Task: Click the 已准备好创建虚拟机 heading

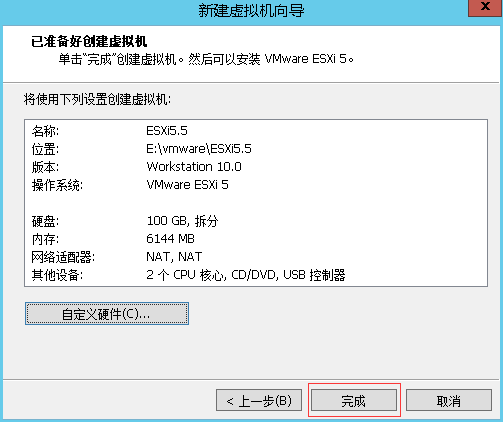Action: [x=89, y=42]
